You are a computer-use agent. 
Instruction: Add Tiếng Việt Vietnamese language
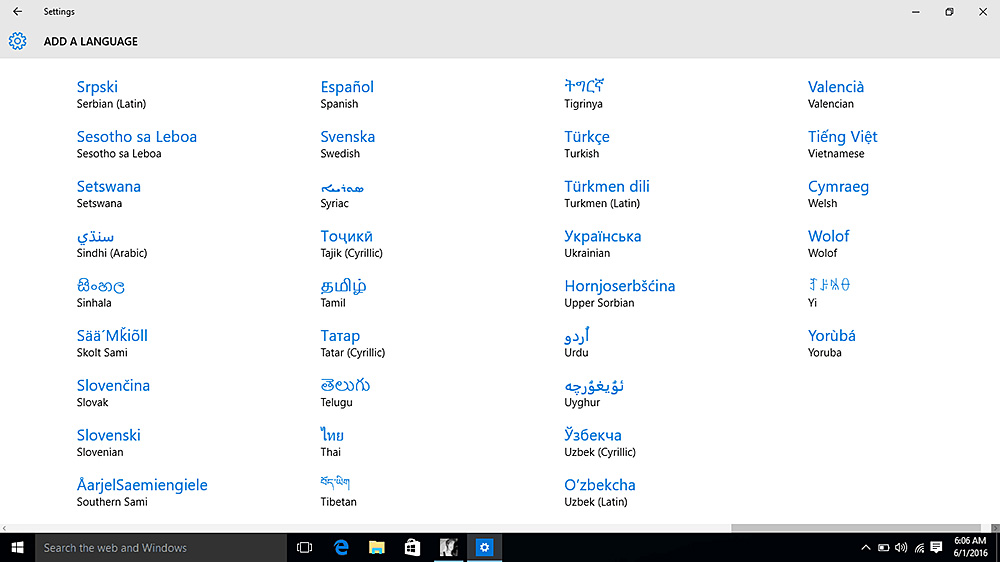(x=842, y=144)
